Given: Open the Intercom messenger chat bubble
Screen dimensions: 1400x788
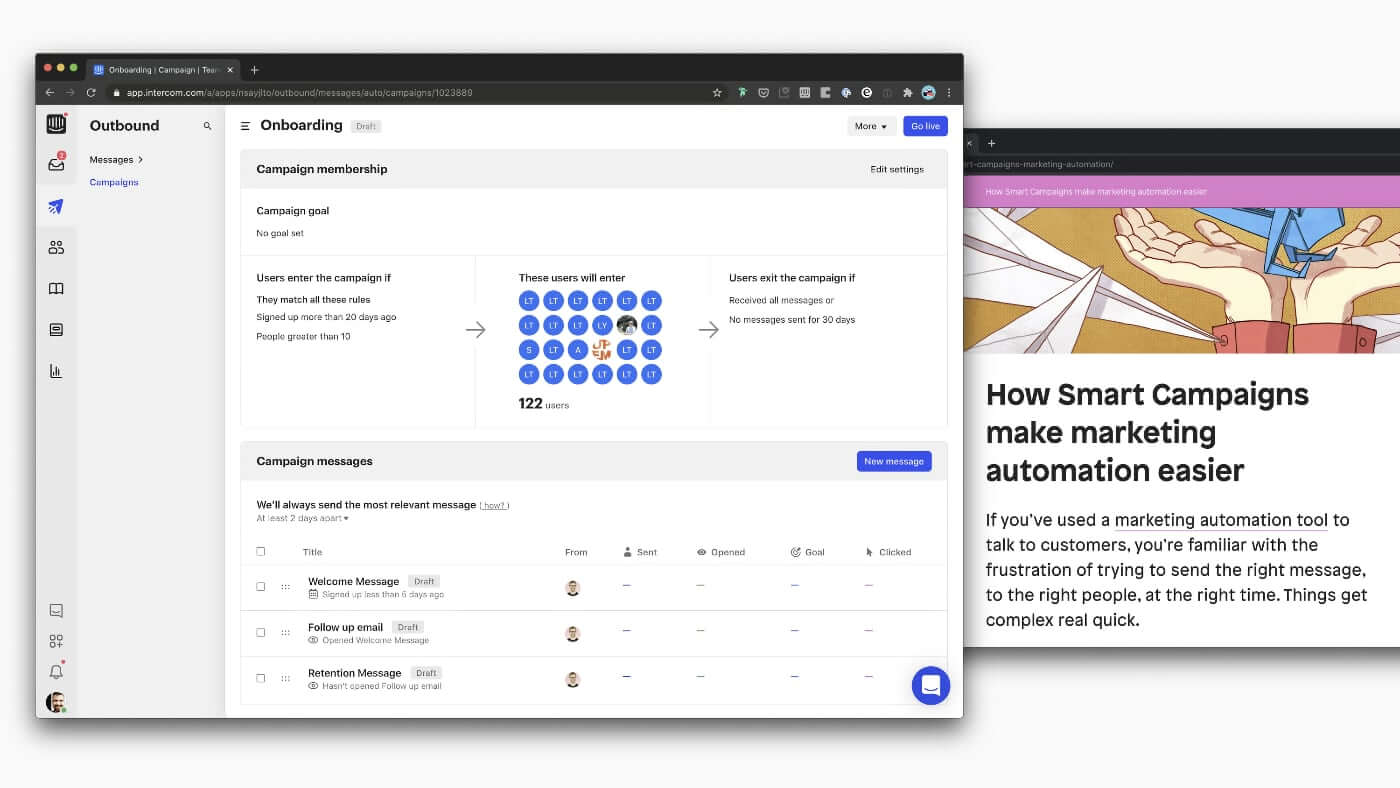Looking at the screenshot, I should [x=930, y=686].
